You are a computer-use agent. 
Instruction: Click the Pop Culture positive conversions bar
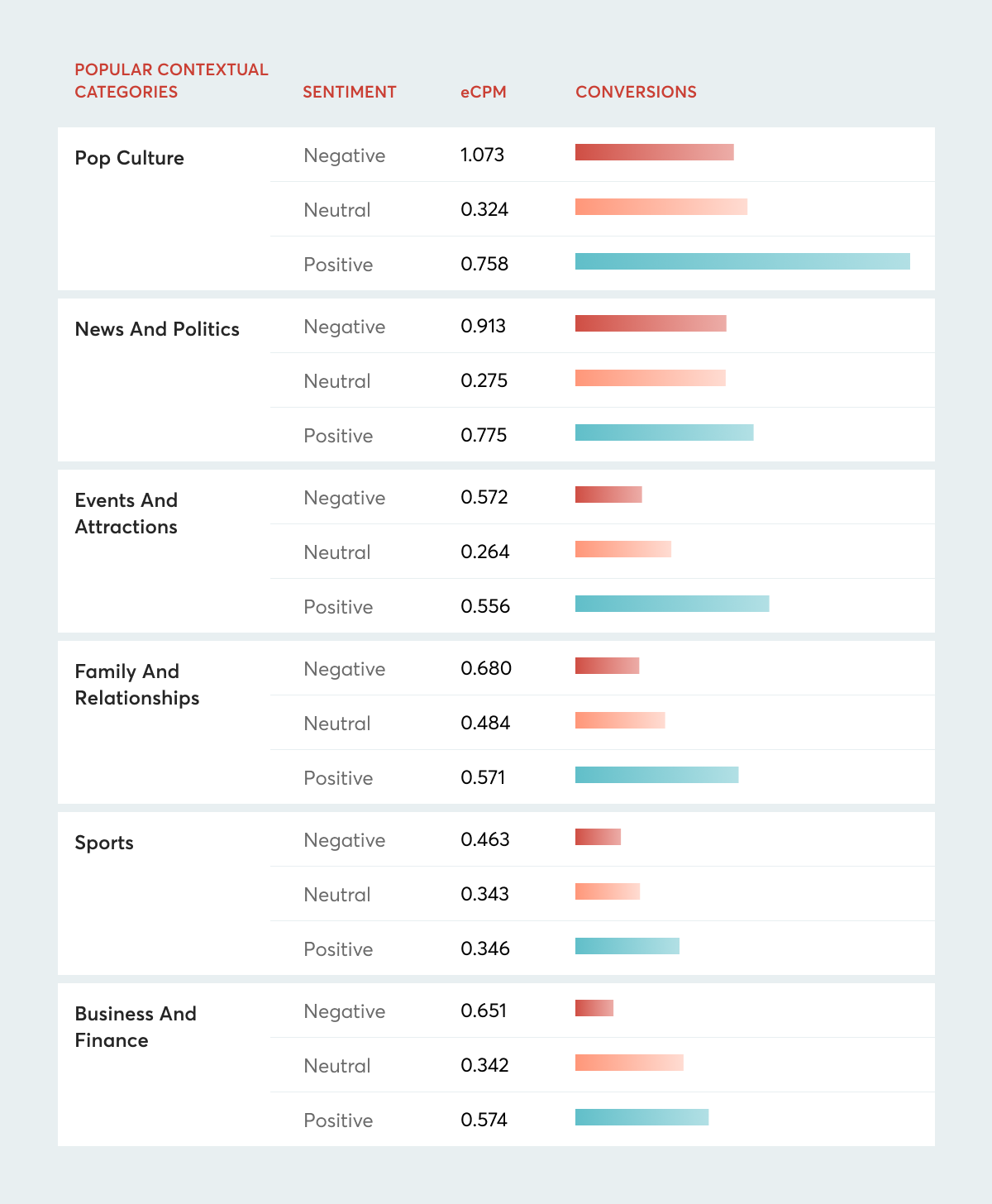click(x=742, y=261)
